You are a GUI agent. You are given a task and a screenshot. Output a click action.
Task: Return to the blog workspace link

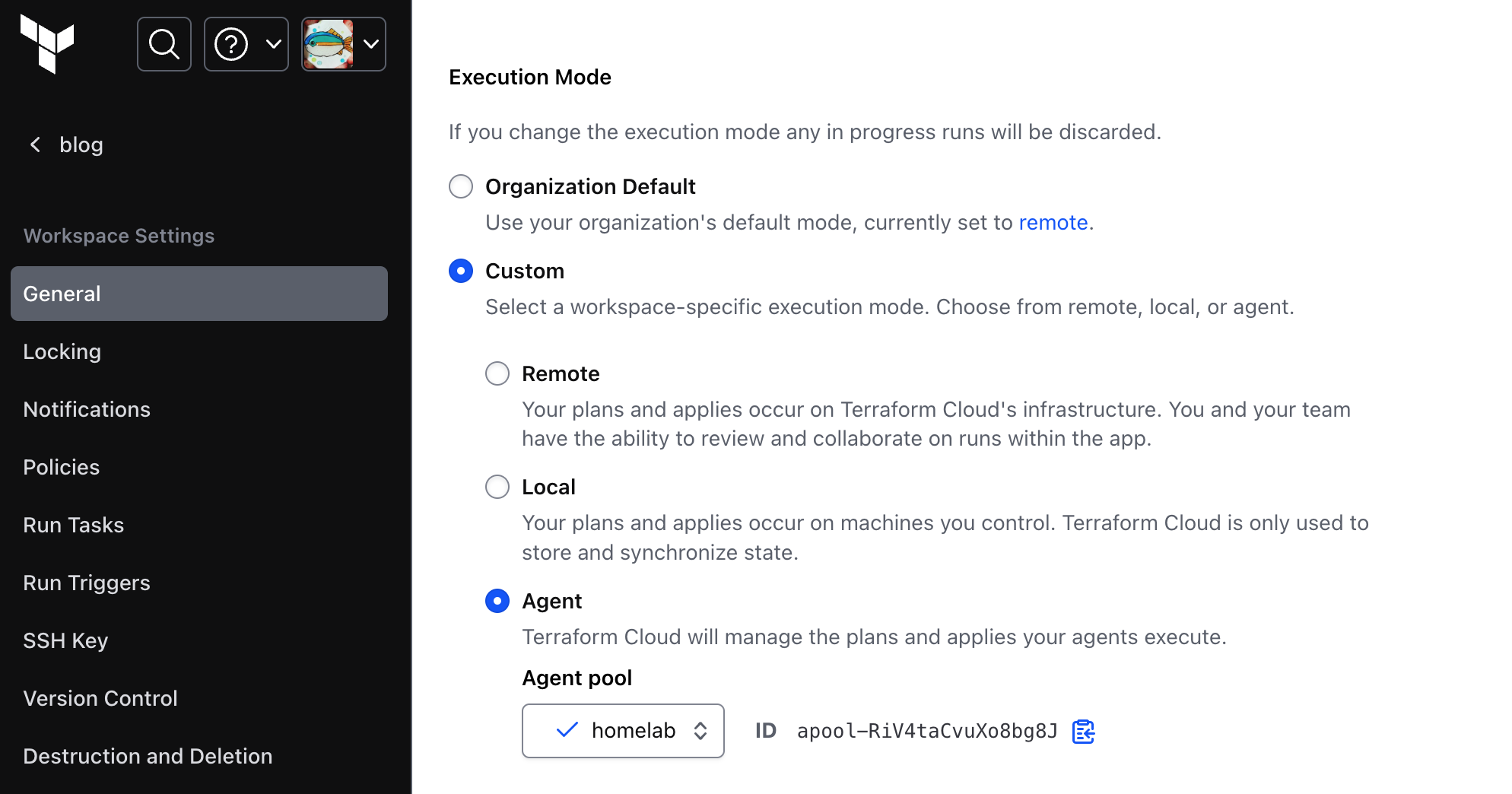click(x=81, y=145)
